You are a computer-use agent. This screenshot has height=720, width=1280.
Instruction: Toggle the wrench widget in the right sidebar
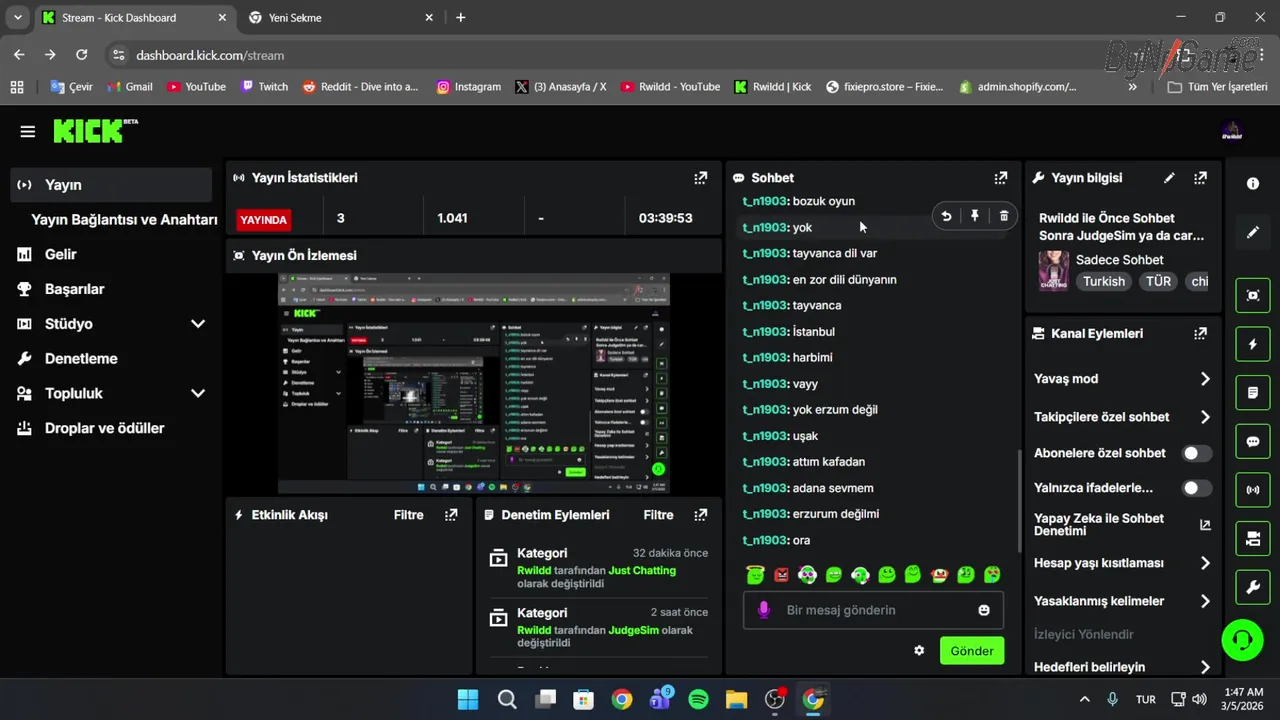pyautogui.click(x=1253, y=588)
